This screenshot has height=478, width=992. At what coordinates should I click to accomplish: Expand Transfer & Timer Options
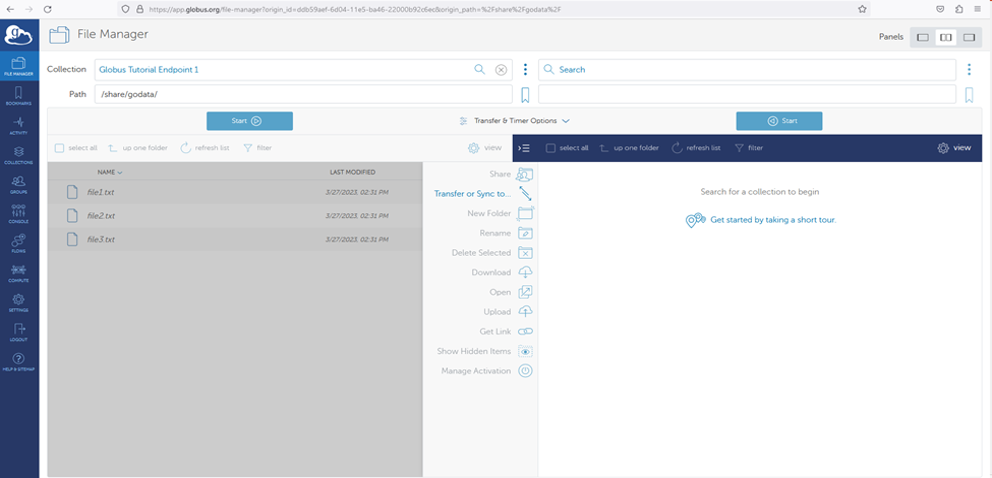pos(514,121)
